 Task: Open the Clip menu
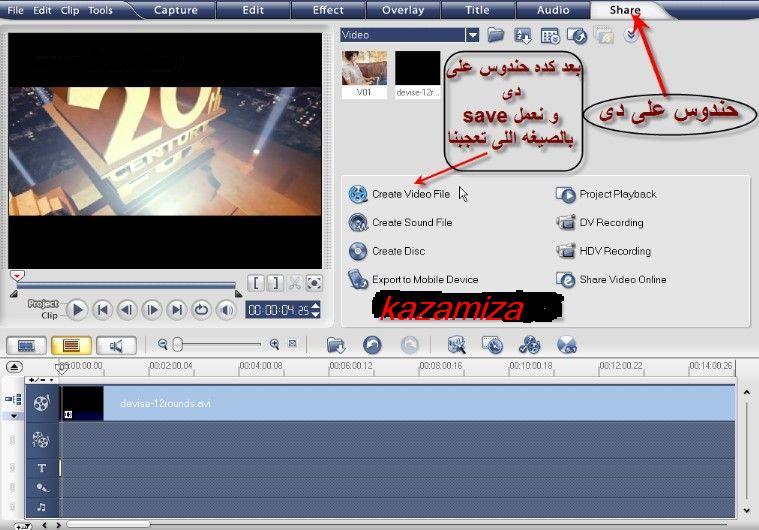pos(70,10)
